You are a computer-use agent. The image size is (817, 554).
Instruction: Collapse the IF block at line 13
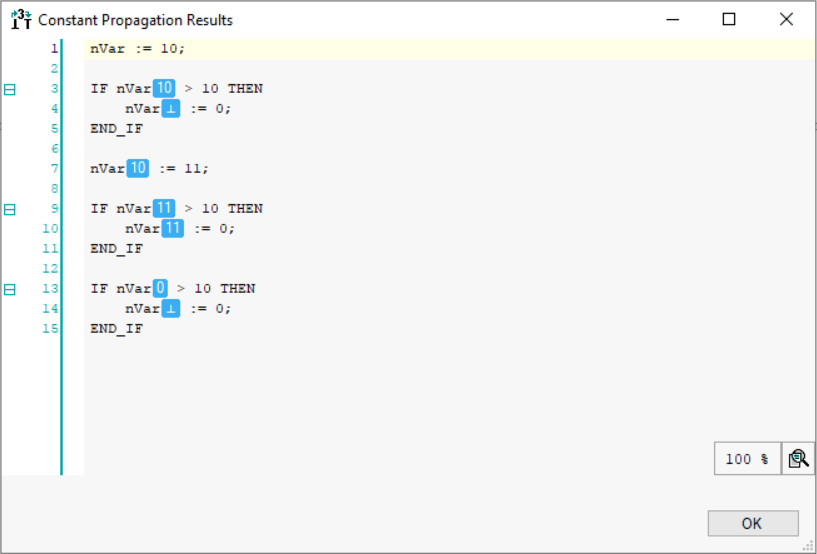pos(9,289)
